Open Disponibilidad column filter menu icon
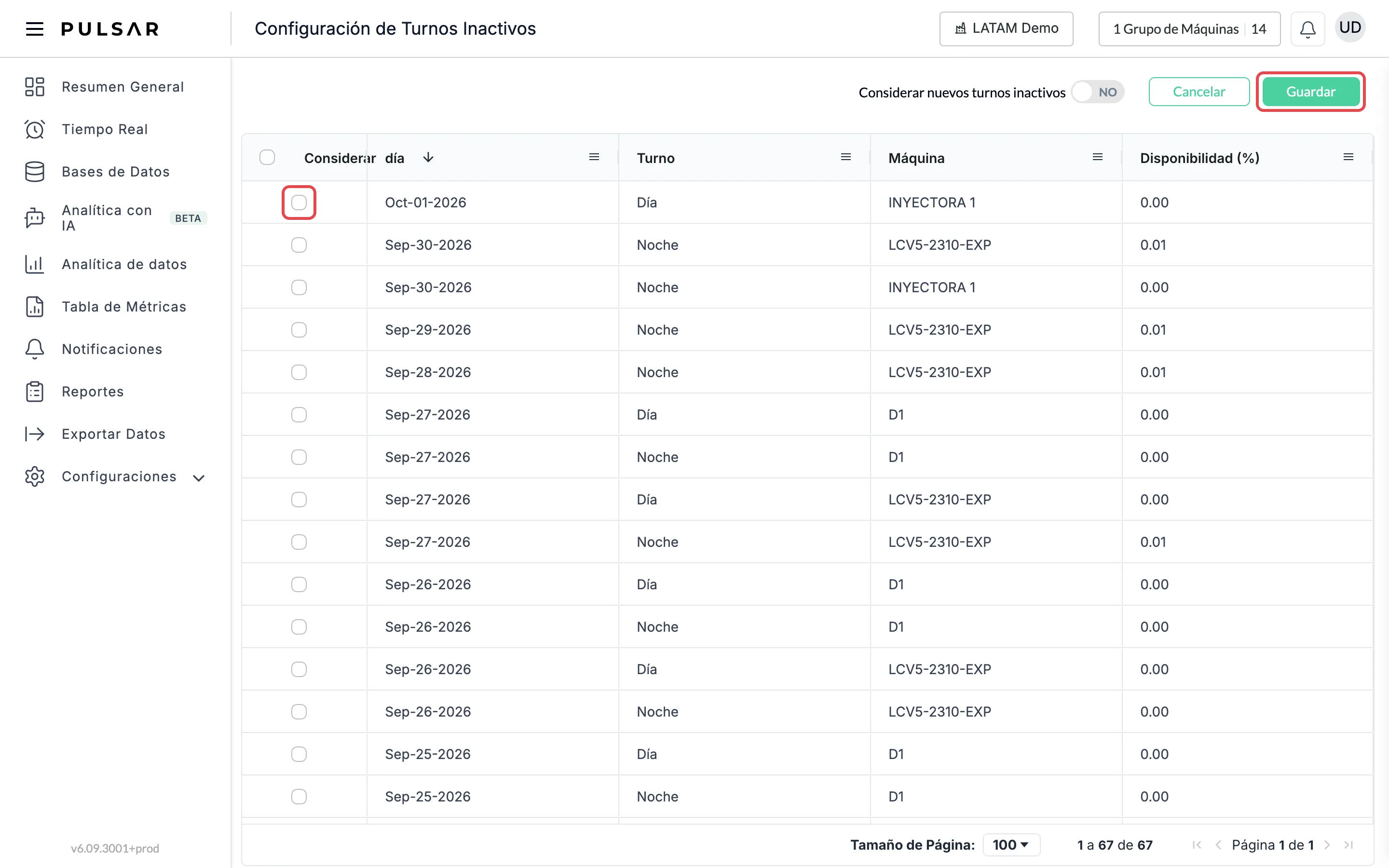The height and width of the screenshot is (868, 1389). click(1349, 157)
